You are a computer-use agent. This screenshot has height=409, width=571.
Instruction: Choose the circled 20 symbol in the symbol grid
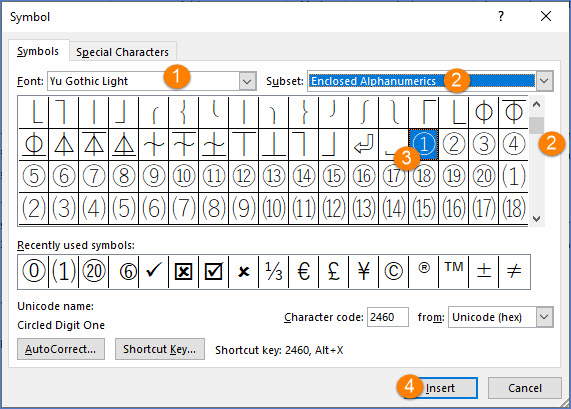pyautogui.click(x=484, y=176)
